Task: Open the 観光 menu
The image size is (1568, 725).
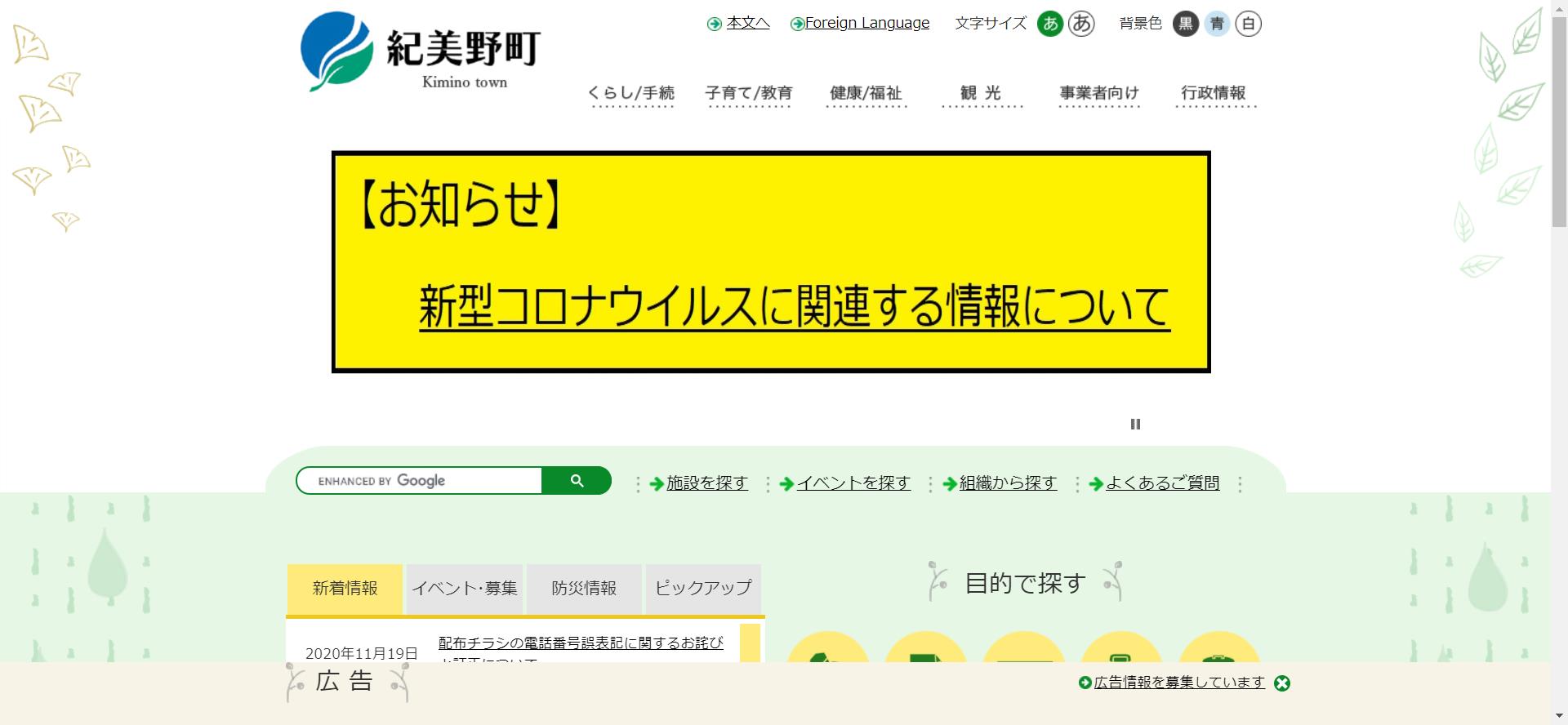Action: coord(981,94)
